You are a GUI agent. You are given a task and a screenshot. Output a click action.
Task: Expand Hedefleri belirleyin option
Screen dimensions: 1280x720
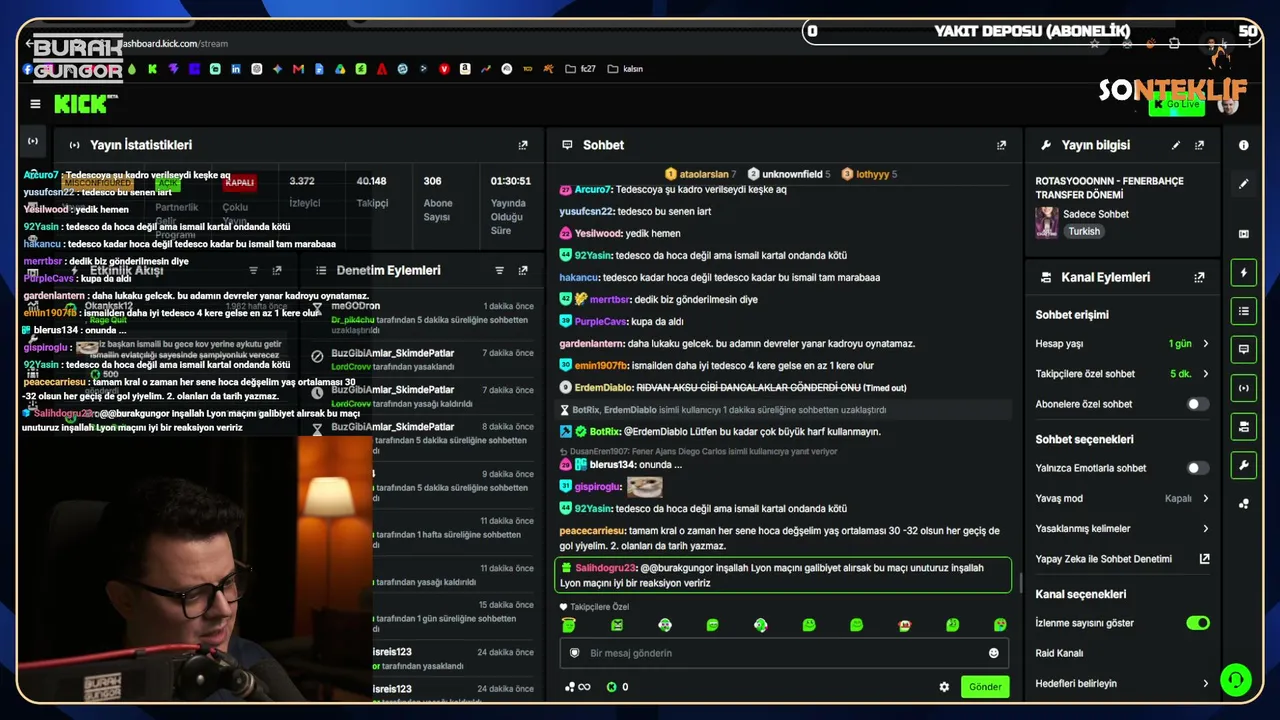[1123, 684]
